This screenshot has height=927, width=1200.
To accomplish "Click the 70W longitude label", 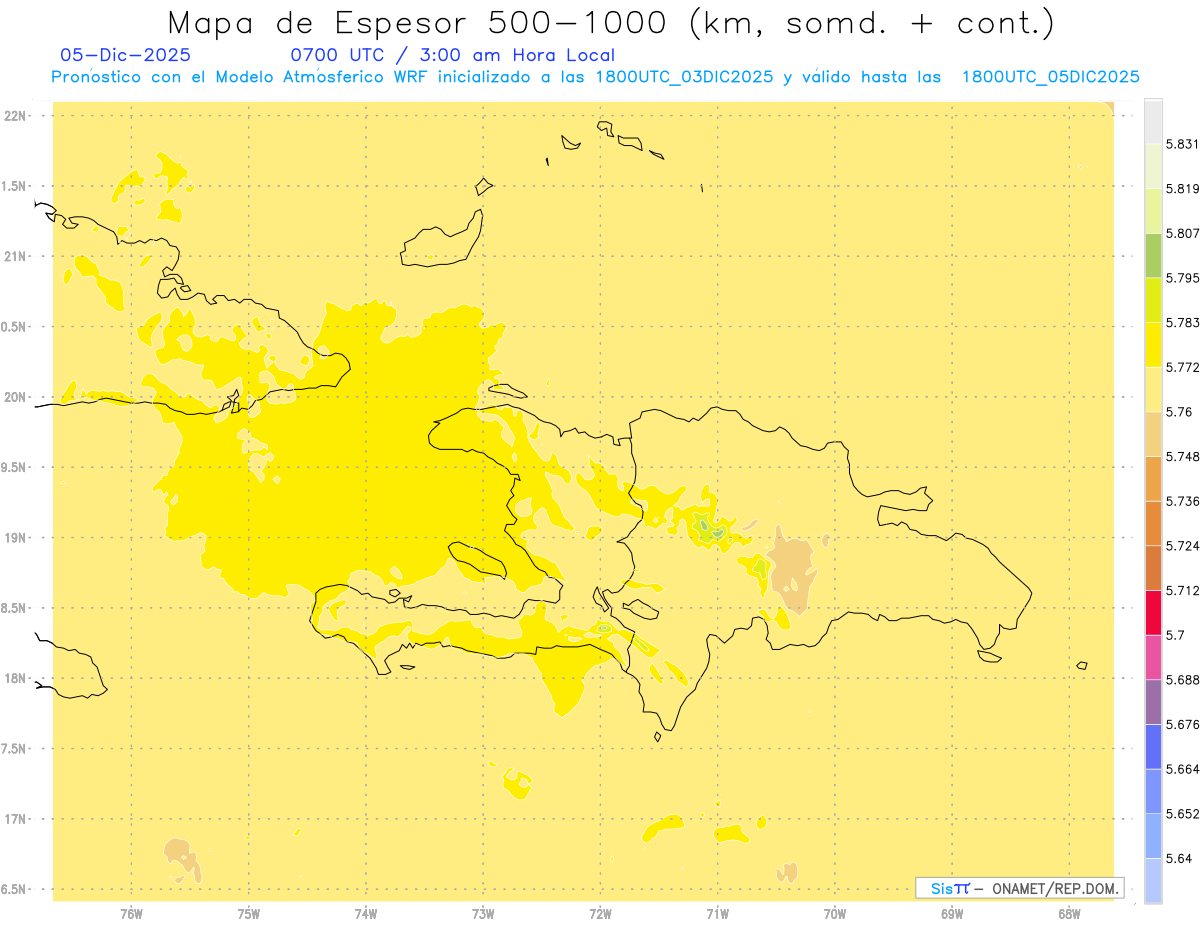I will [x=835, y=914].
